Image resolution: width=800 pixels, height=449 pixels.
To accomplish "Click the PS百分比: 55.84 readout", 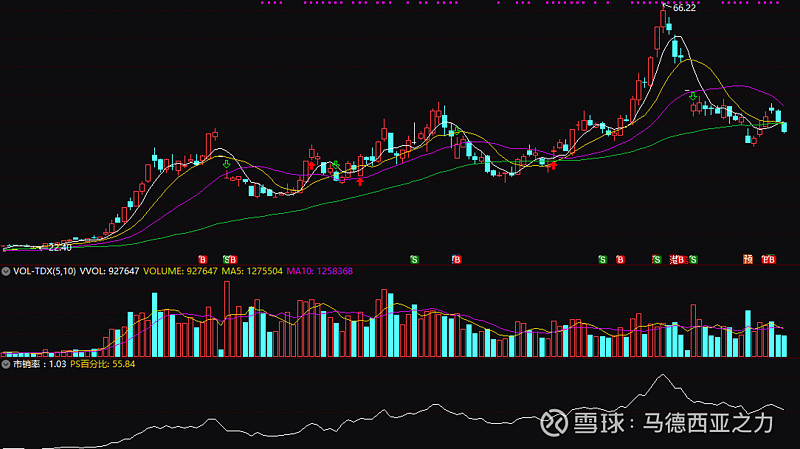I will coord(103,364).
